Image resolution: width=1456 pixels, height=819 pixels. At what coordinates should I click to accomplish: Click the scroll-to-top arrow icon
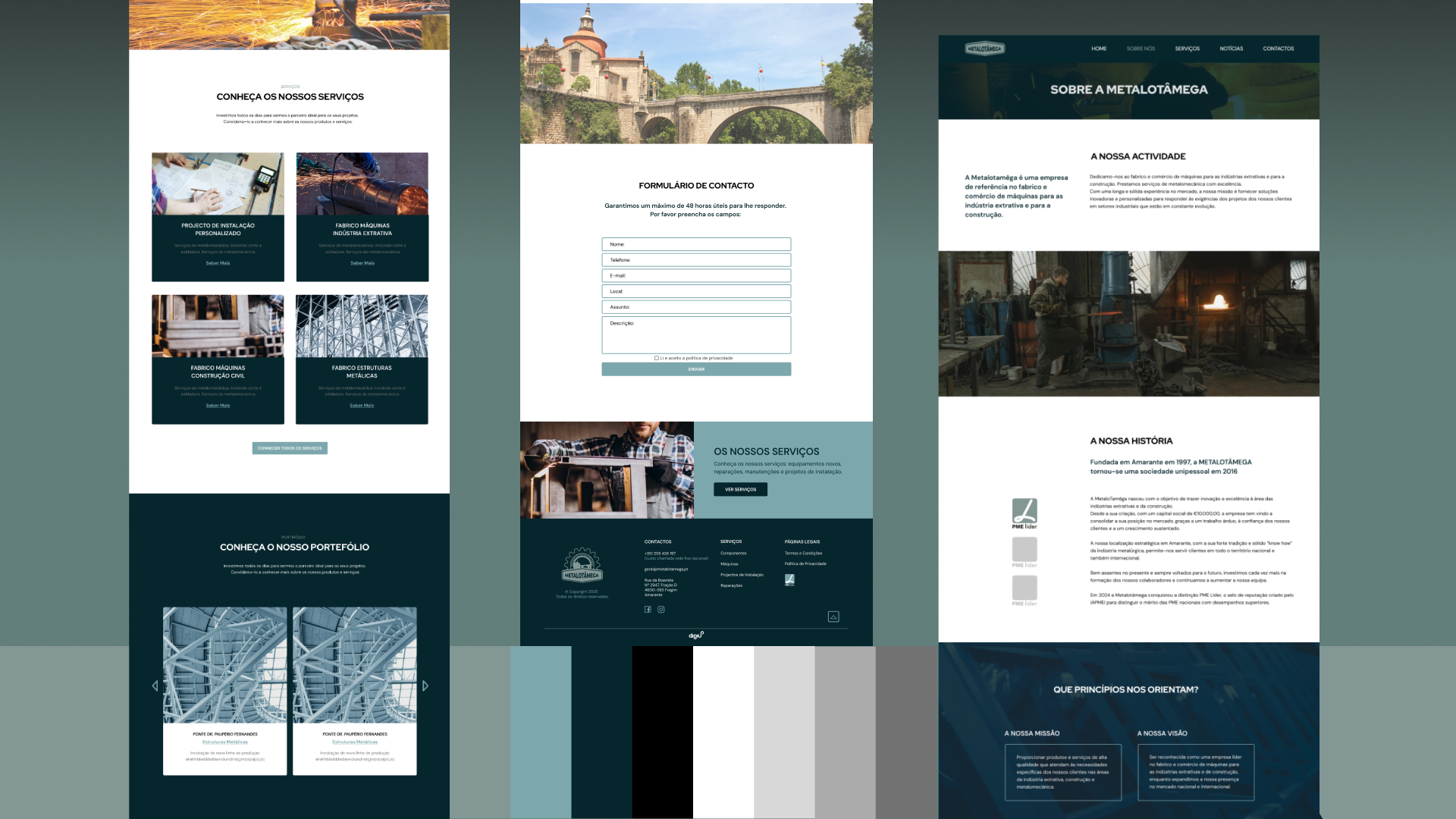pos(833,617)
